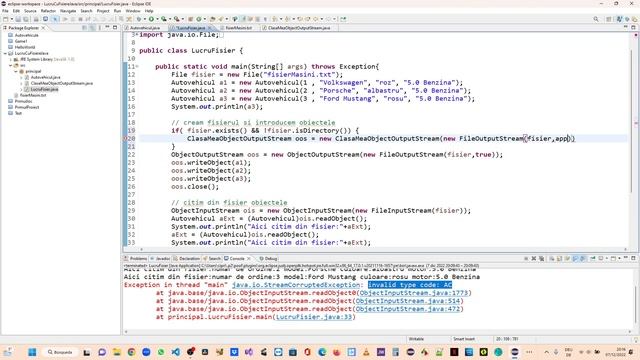This screenshot has width=640, height=360.
Task: Open the Source menu
Action: pyautogui.click(x=30, y=11)
